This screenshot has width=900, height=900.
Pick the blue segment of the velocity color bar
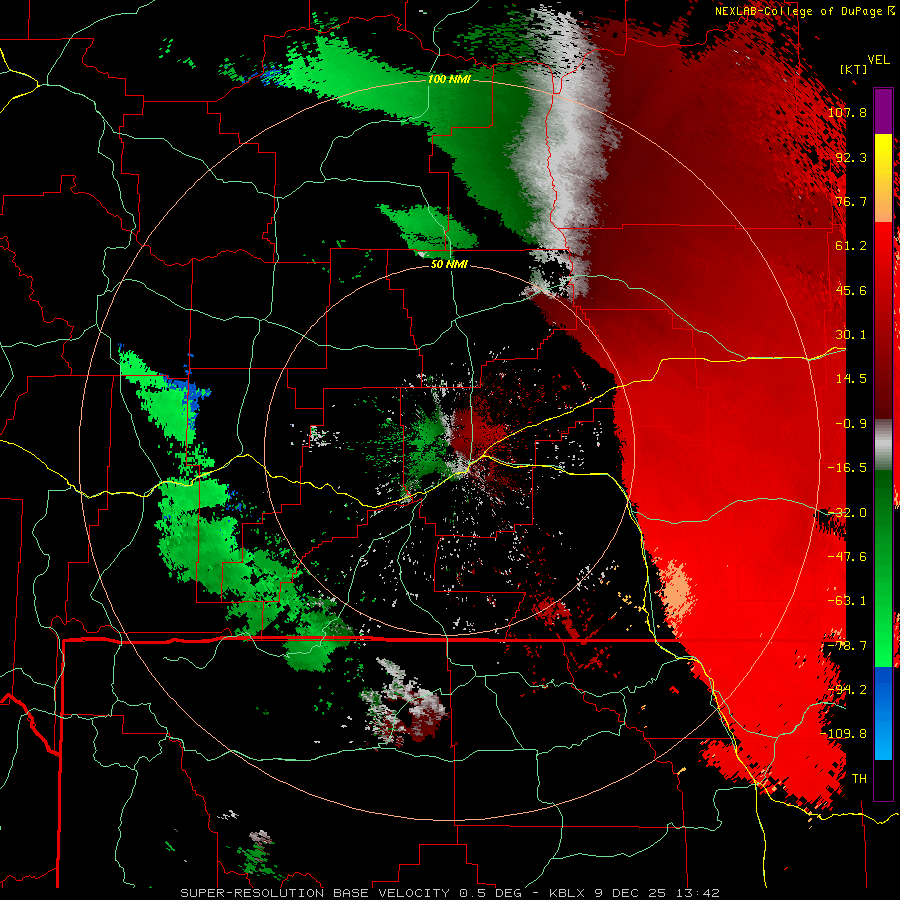click(x=883, y=713)
